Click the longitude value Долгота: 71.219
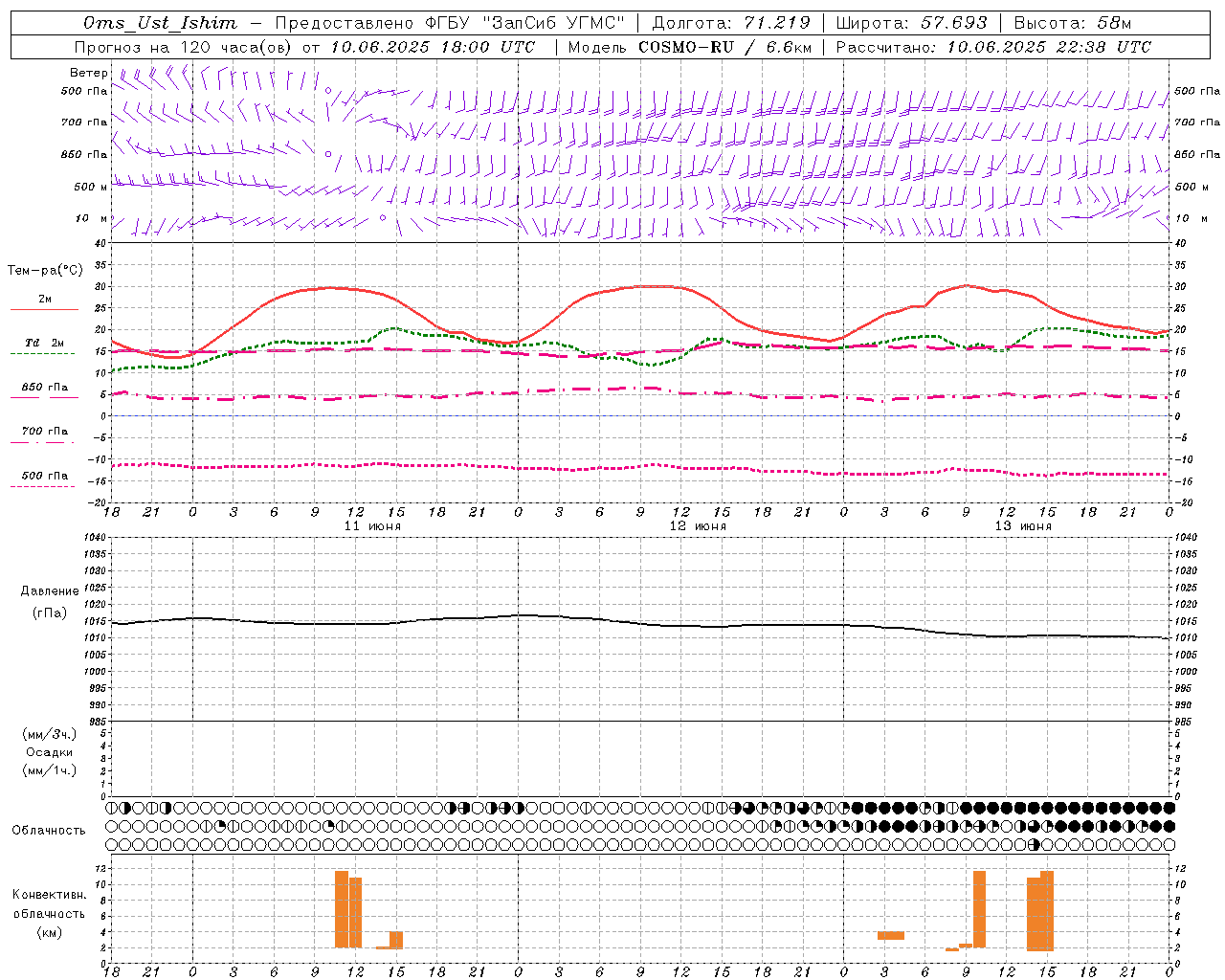Image resolution: width=1225 pixels, height=980 pixels. coord(731,23)
